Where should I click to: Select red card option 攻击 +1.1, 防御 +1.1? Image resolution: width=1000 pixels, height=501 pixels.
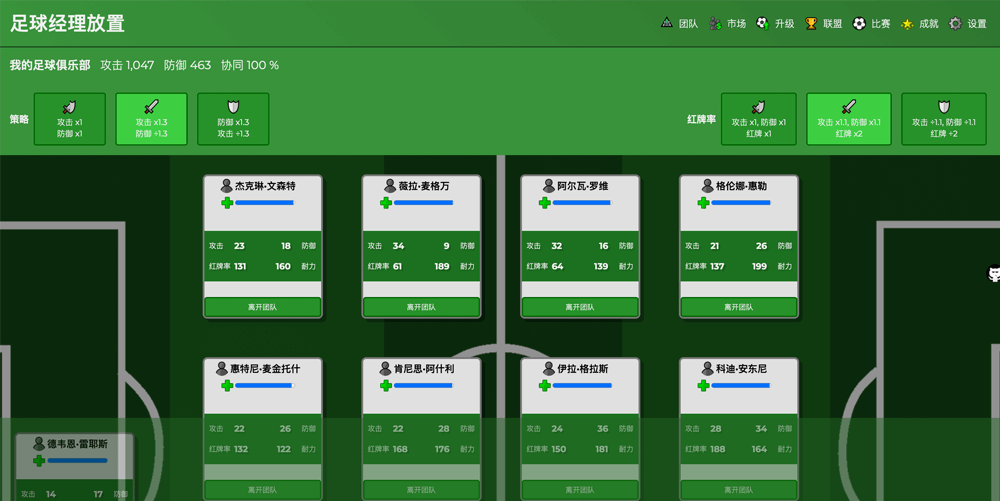click(944, 119)
